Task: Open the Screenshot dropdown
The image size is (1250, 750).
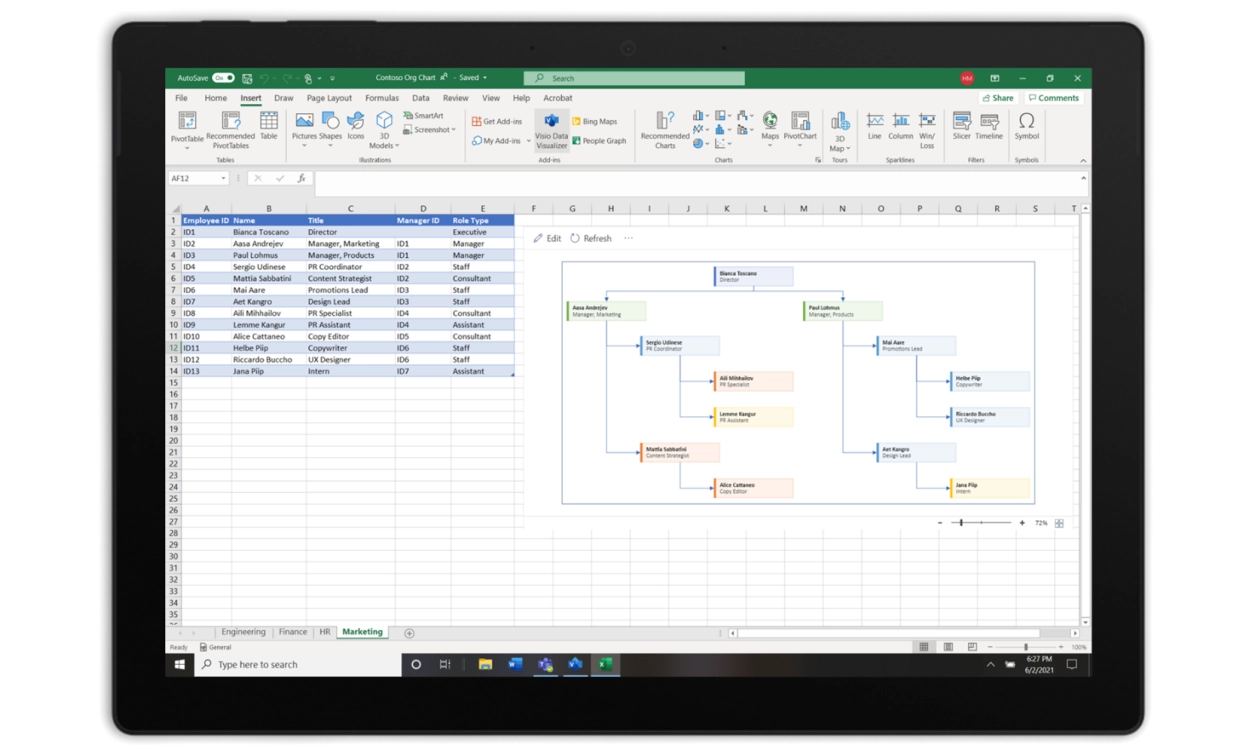Action: point(430,130)
